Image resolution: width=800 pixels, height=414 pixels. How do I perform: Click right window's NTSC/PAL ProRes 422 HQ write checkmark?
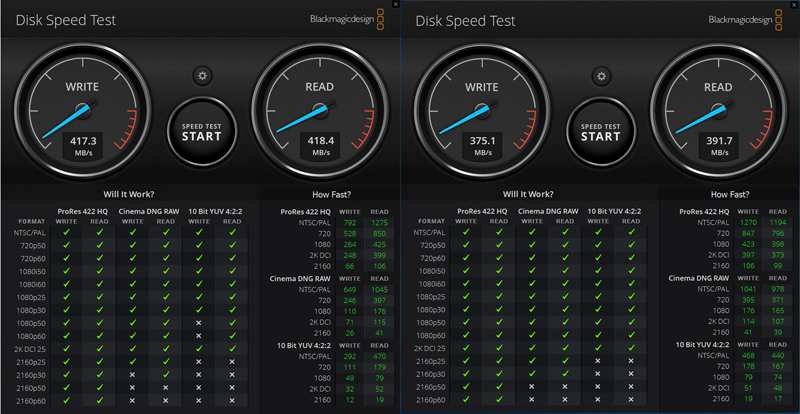[x=466, y=232]
